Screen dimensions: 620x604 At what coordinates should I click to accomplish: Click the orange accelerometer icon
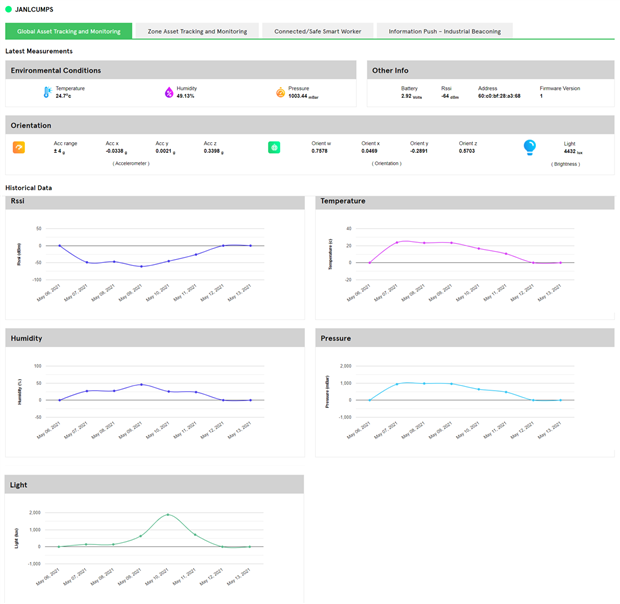(19, 147)
